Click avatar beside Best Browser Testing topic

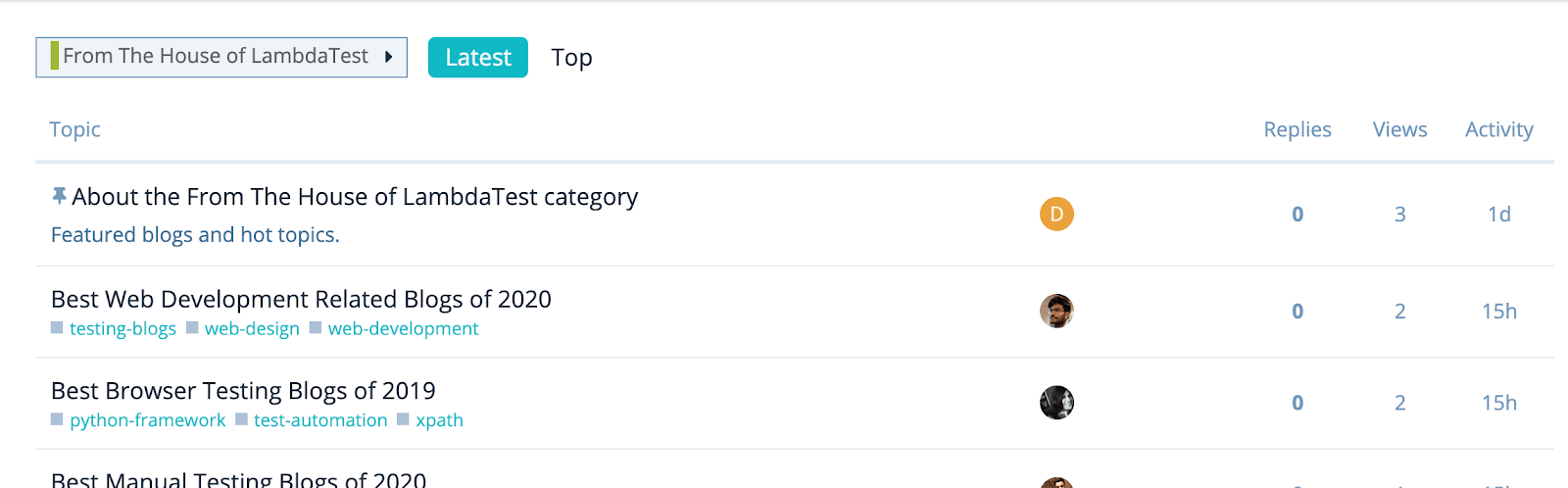pyautogui.click(x=1056, y=402)
